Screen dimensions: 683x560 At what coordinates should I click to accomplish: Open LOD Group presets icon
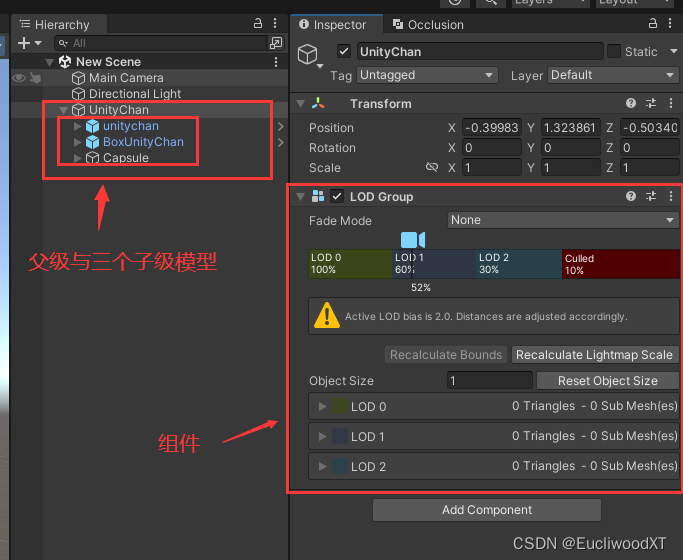pyautogui.click(x=651, y=196)
